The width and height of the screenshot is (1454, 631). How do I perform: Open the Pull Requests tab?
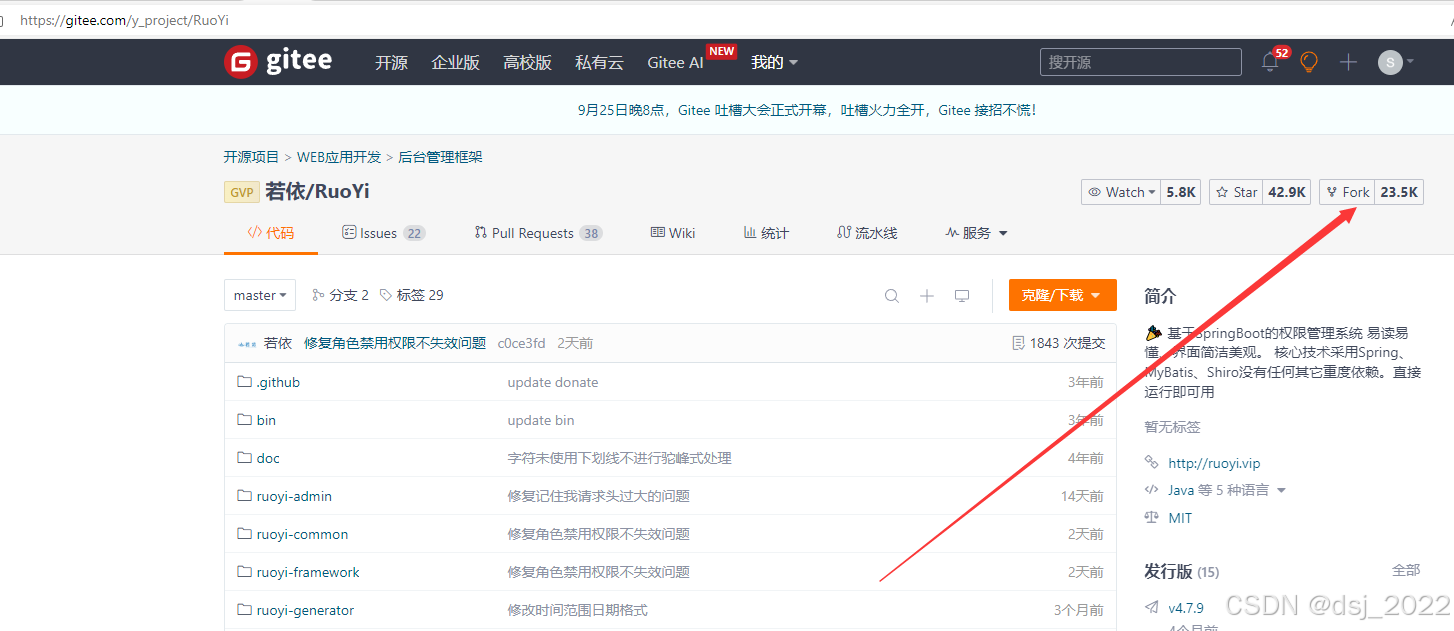538,233
